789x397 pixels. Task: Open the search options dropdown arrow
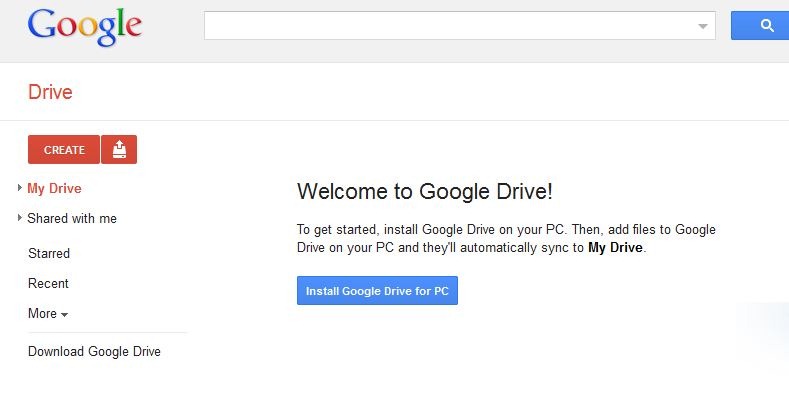tap(702, 26)
